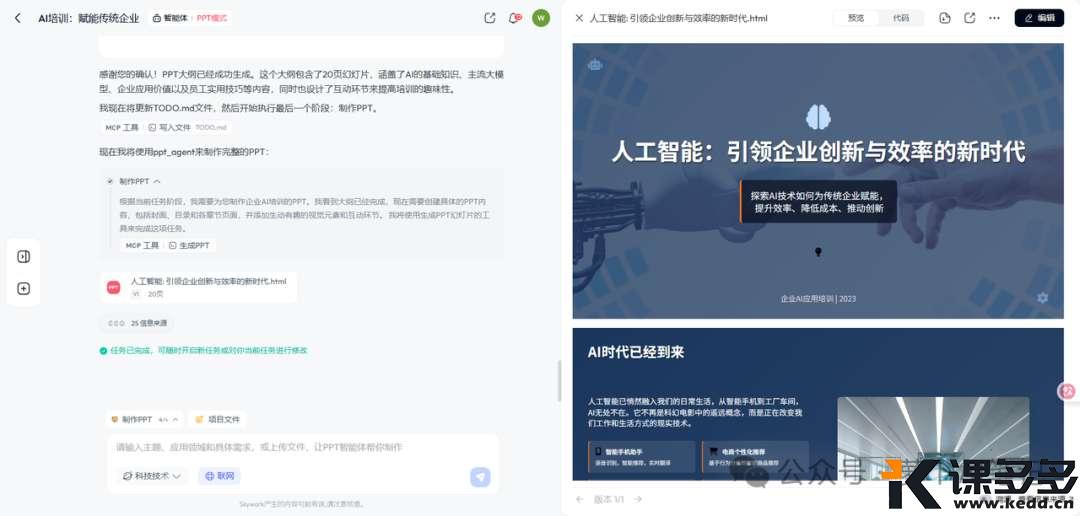Open the 科技技术 style dropdown

coord(152,475)
